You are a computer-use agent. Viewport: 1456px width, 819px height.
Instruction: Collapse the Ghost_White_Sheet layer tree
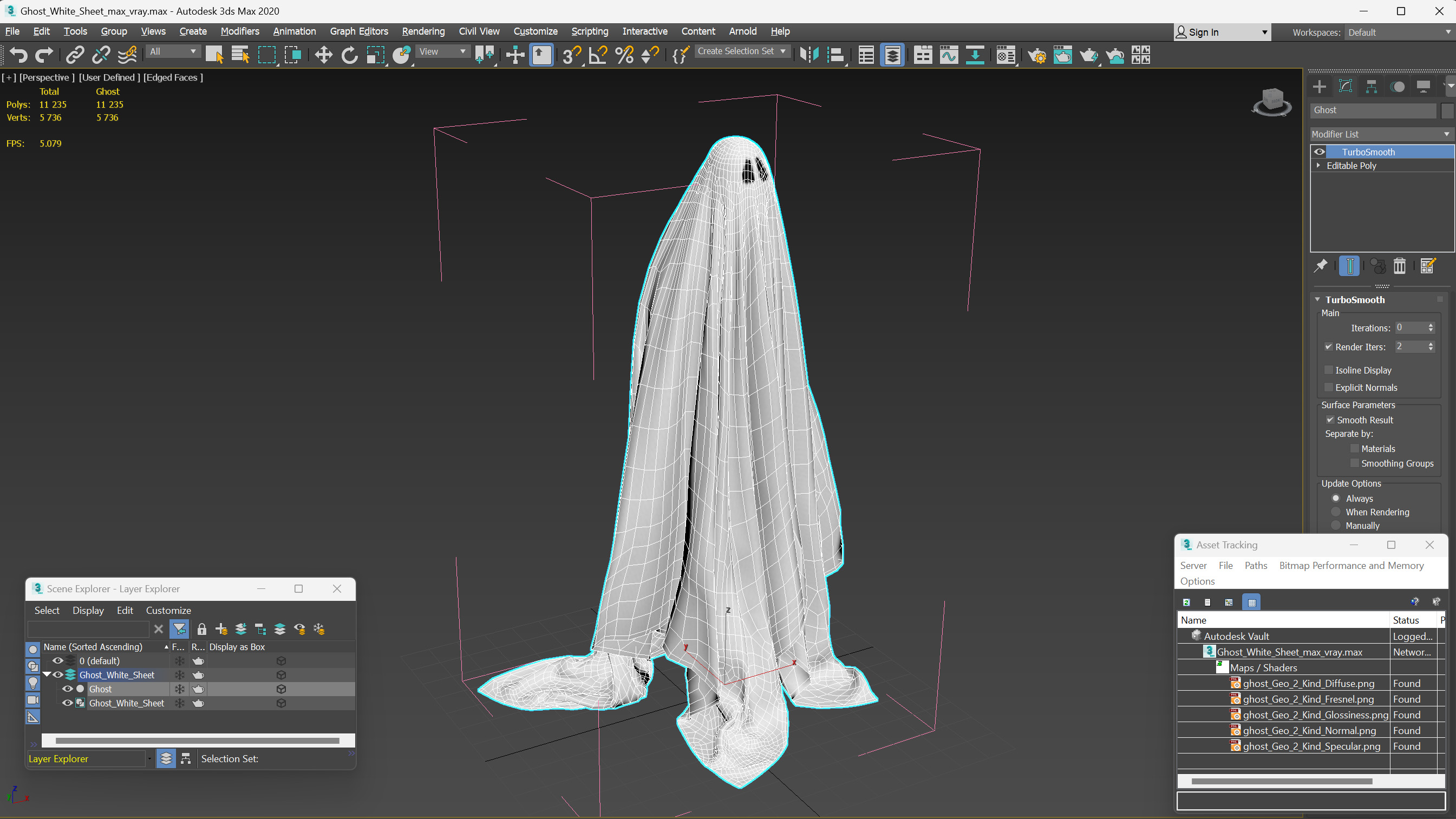click(x=48, y=675)
